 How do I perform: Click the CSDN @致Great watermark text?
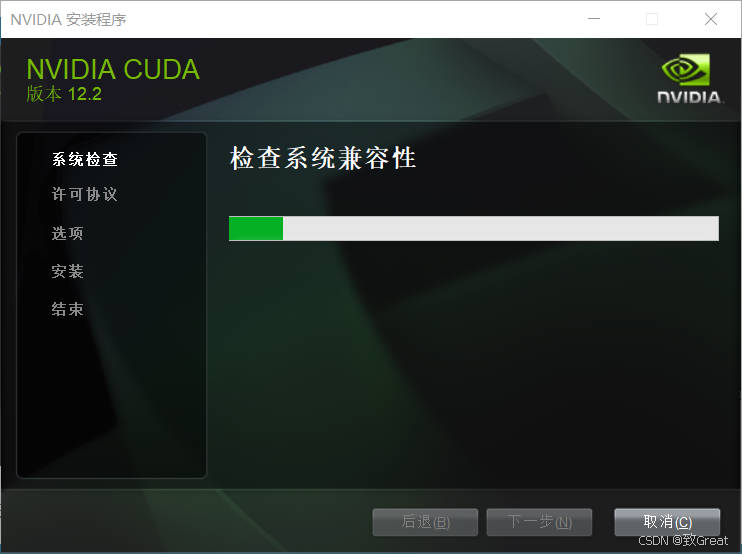pos(683,540)
